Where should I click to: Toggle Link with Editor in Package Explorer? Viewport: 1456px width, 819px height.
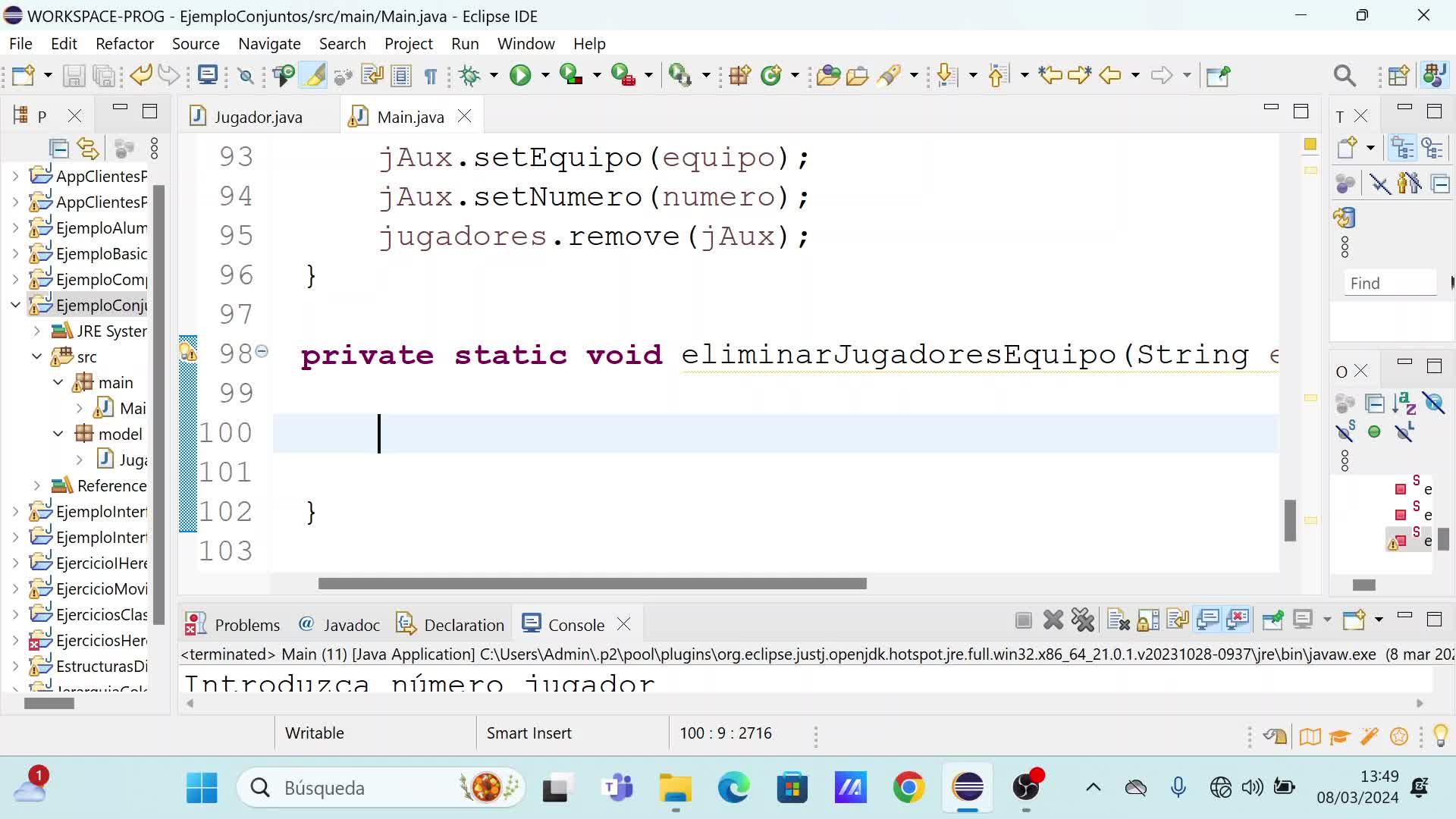coord(88,149)
